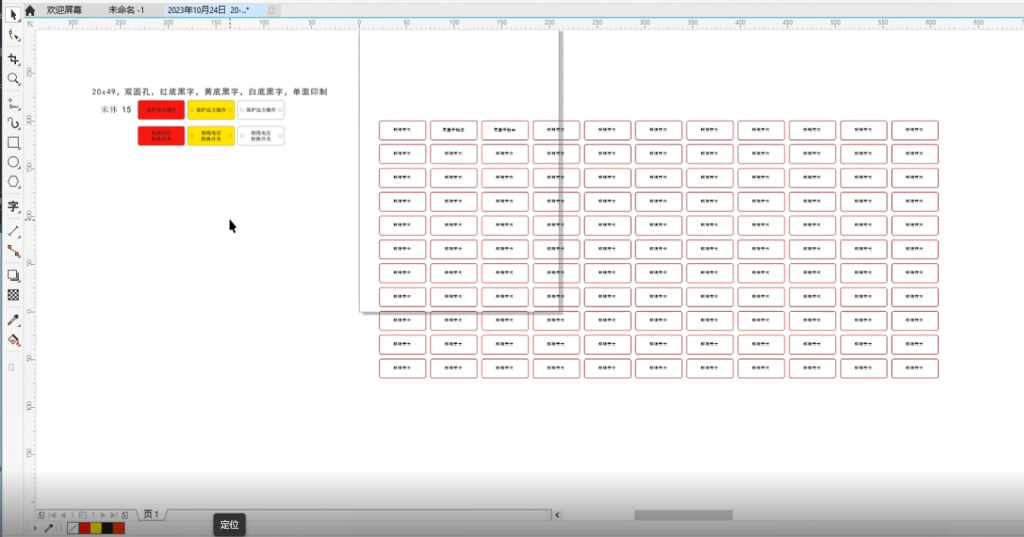1024x537 pixels.
Task: Pick the Color Eyedropper tool in toolbox
Action: pos(13,320)
